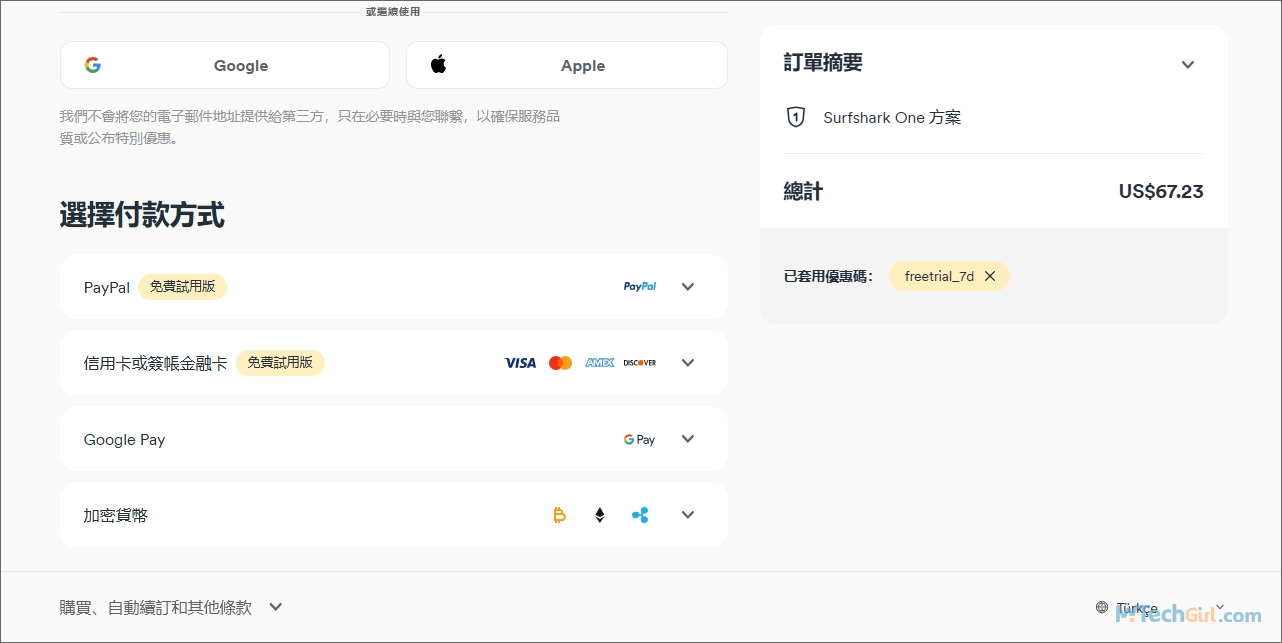
Task: Click the Ethereum icon
Action: 600,515
